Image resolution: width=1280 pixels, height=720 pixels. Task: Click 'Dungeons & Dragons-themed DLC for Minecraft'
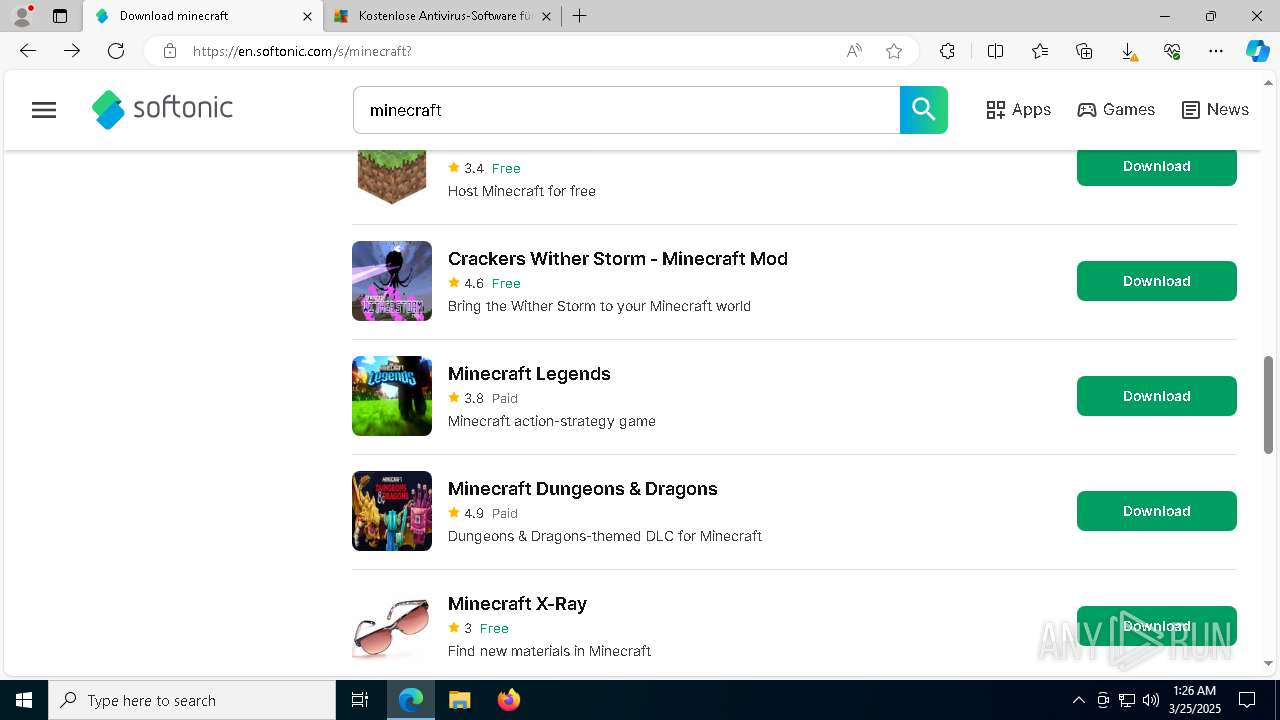pos(605,536)
